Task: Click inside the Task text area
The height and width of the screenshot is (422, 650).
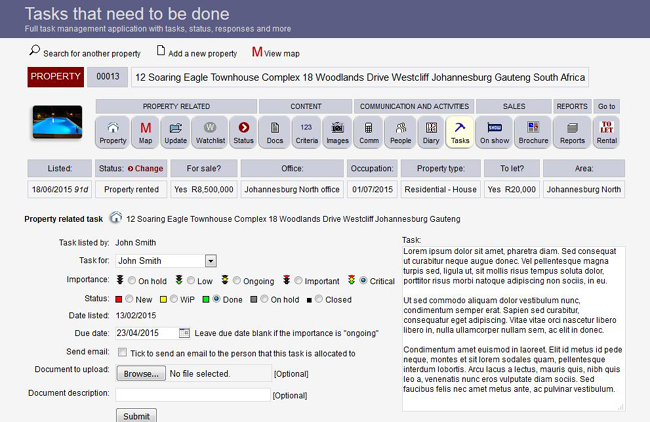Action: coord(514,329)
